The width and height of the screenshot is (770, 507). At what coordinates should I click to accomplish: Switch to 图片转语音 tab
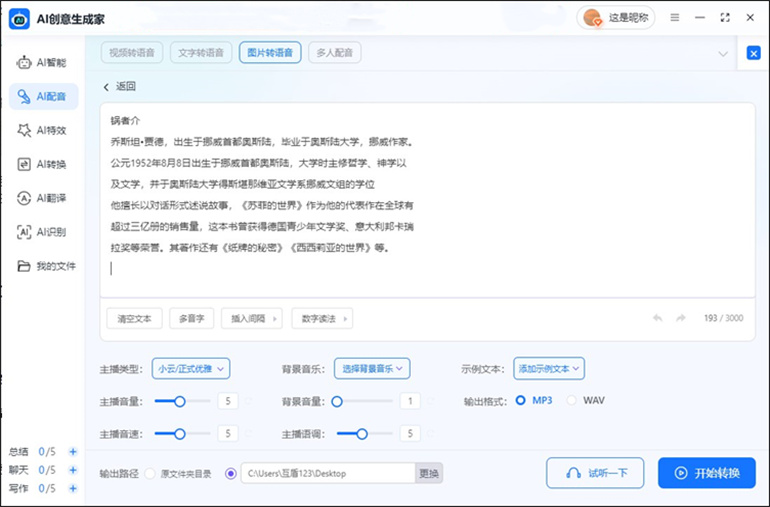(270, 53)
